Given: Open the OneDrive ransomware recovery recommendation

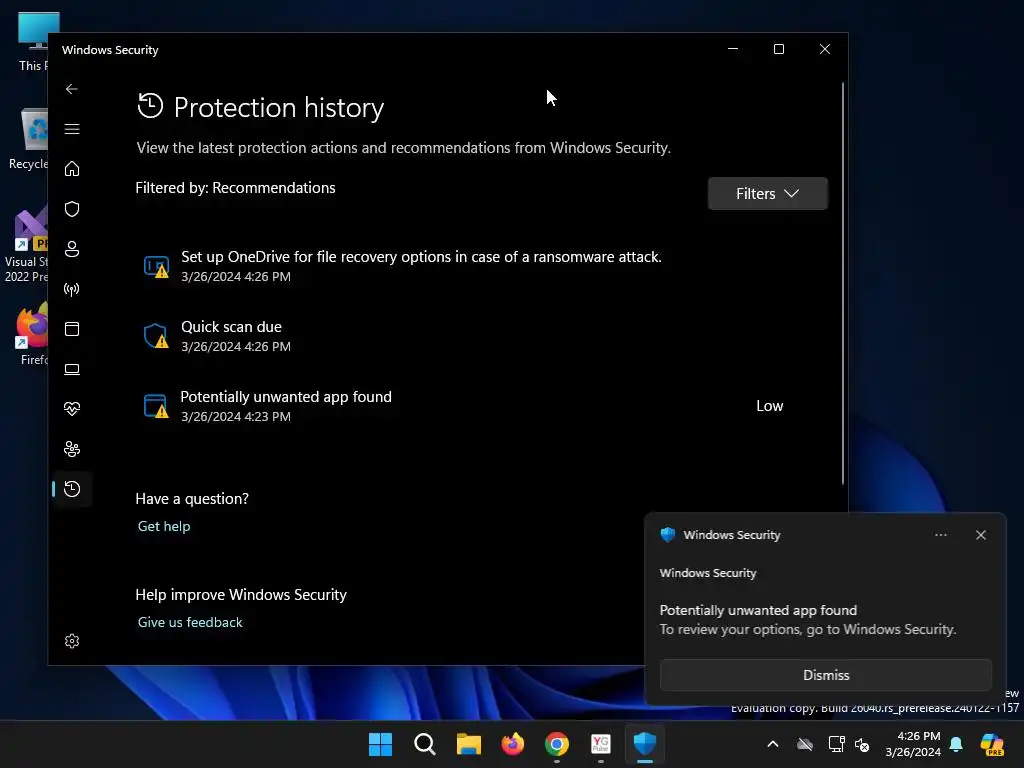Looking at the screenshot, I should (x=482, y=266).
